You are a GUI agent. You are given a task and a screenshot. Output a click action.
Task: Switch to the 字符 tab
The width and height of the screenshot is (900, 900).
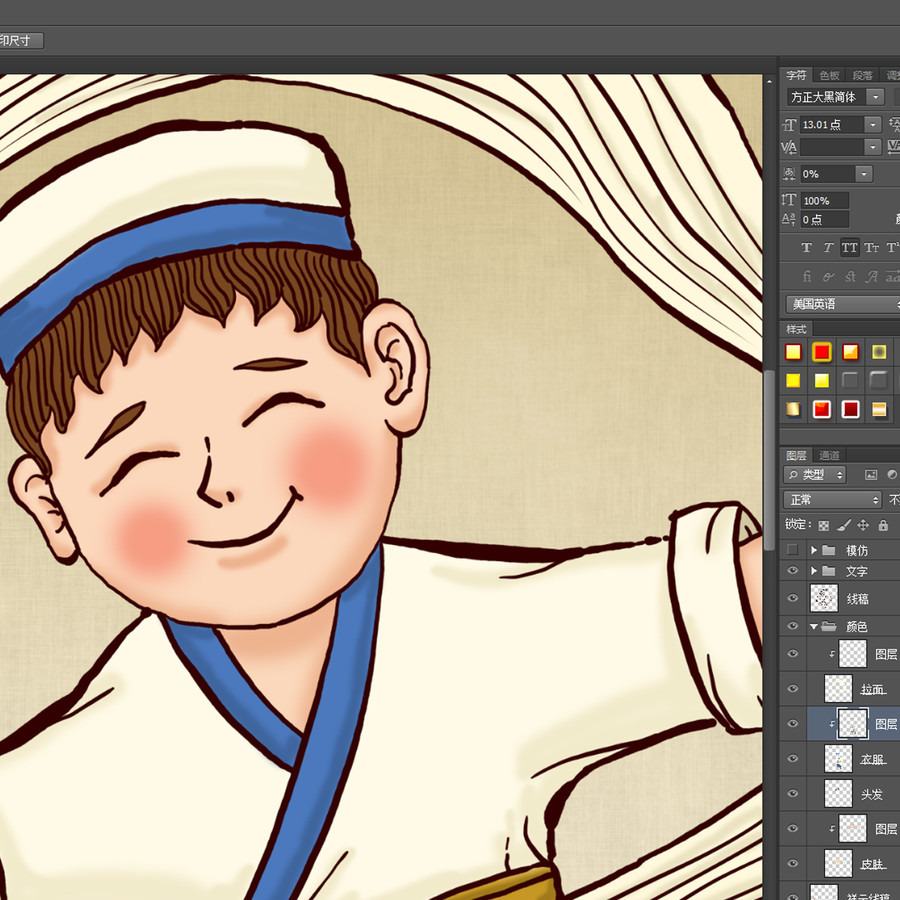pos(796,75)
